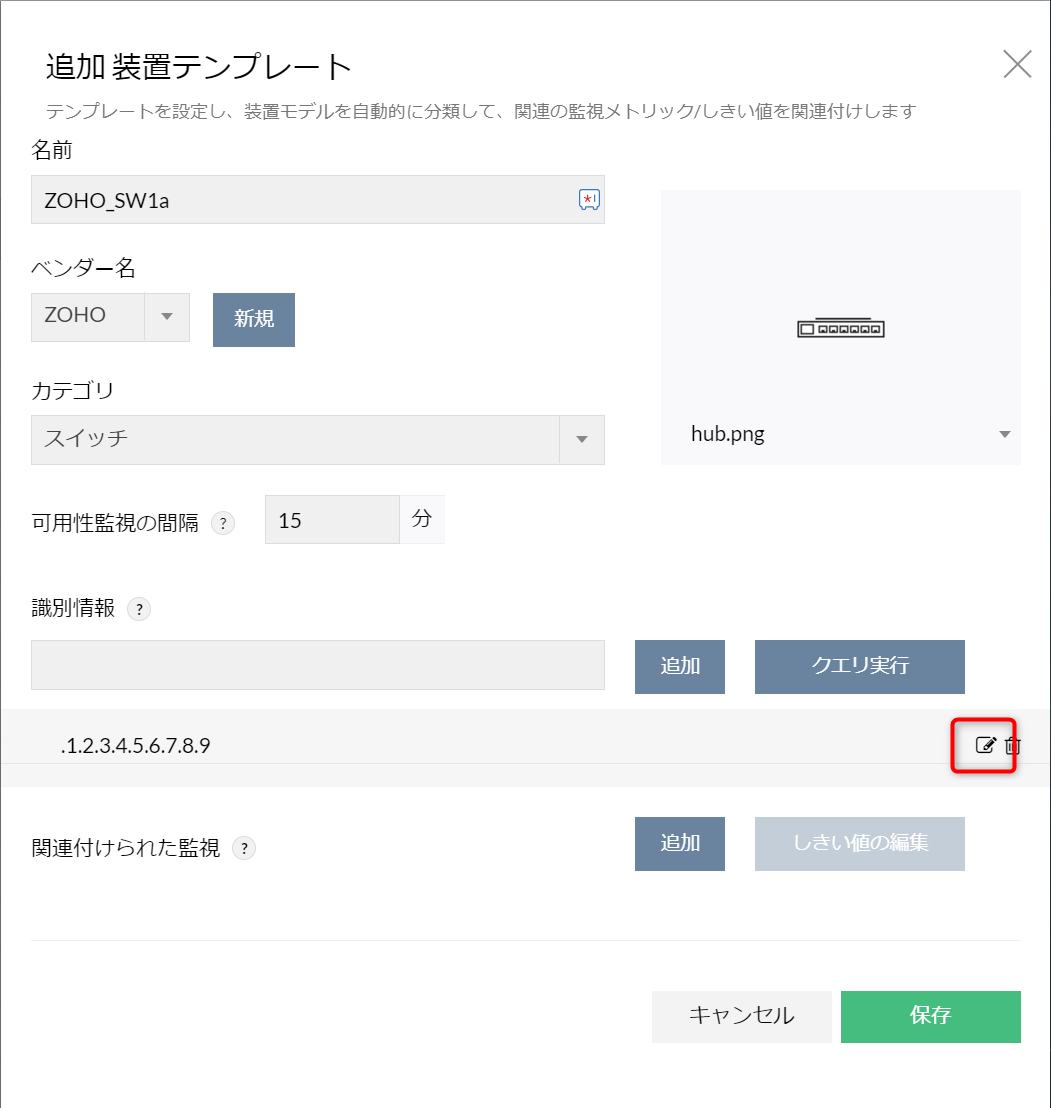The image size is (1051, 1108).
Task: Save the template with the 保存 button
Action: tap(931, 1016)
